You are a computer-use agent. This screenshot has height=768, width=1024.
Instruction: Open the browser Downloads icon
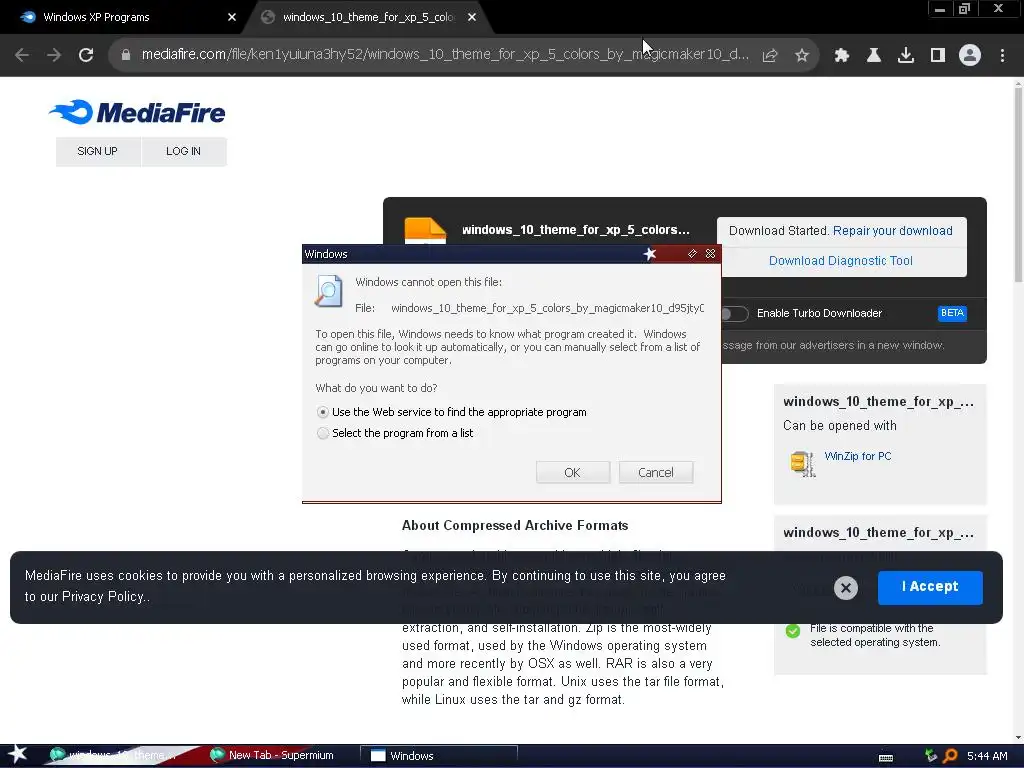[906, 56]
